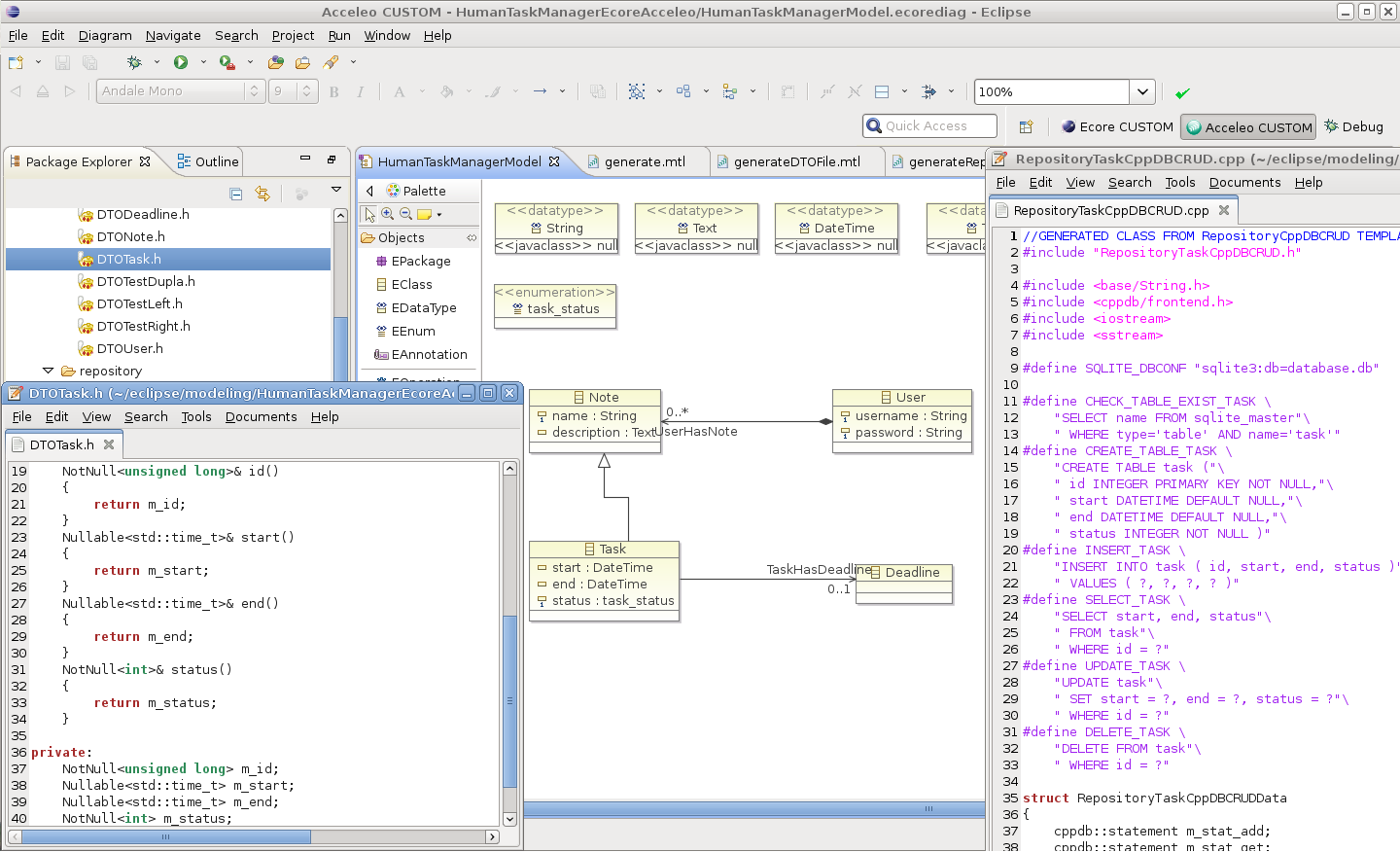The image size is (1400, 852).
Task: Toggle the pin of the Objects palette drawer
Action: (472, 237)
